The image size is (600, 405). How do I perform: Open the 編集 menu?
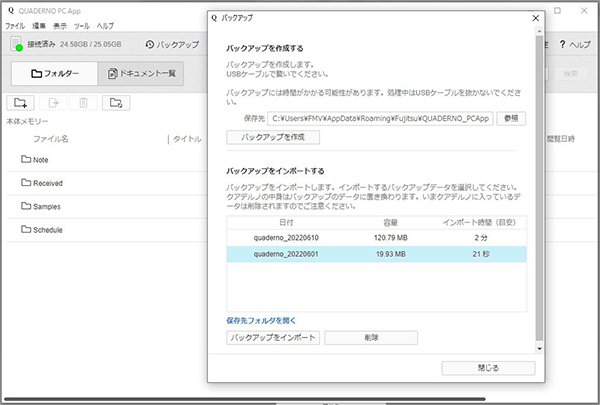click(x=39, y=26)
